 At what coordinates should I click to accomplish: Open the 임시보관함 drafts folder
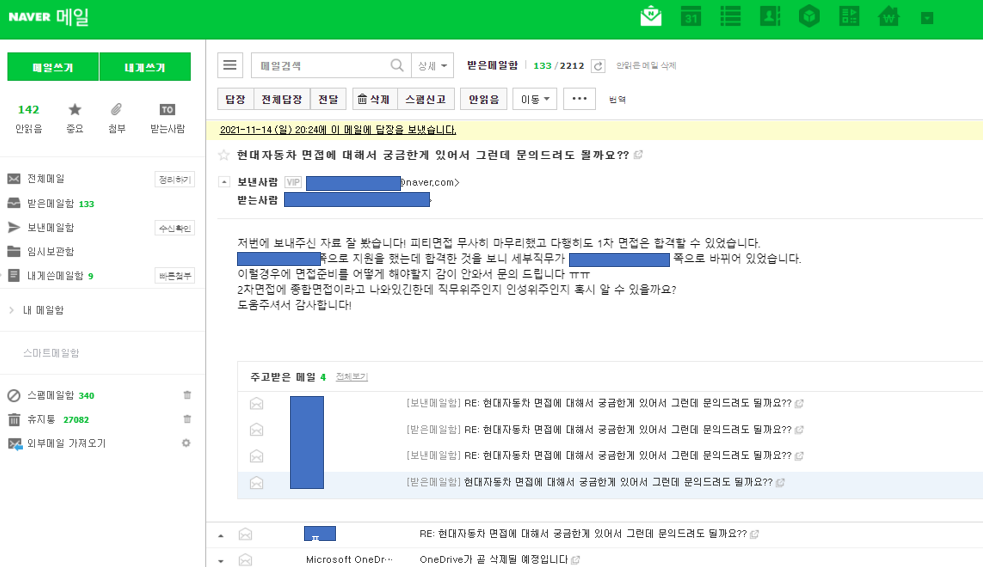[x=50, y=252]
